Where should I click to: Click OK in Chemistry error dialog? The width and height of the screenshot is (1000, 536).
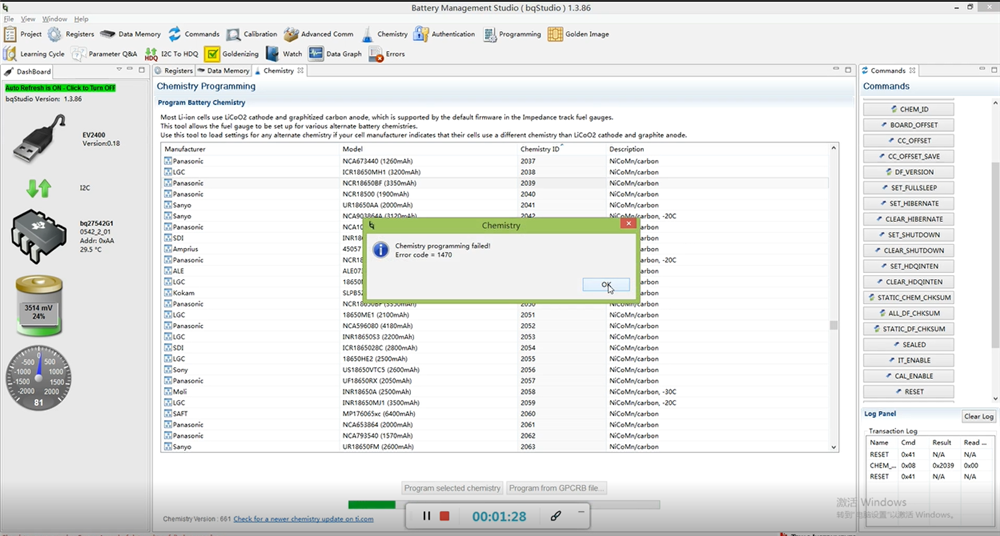(x=606, y=285)
